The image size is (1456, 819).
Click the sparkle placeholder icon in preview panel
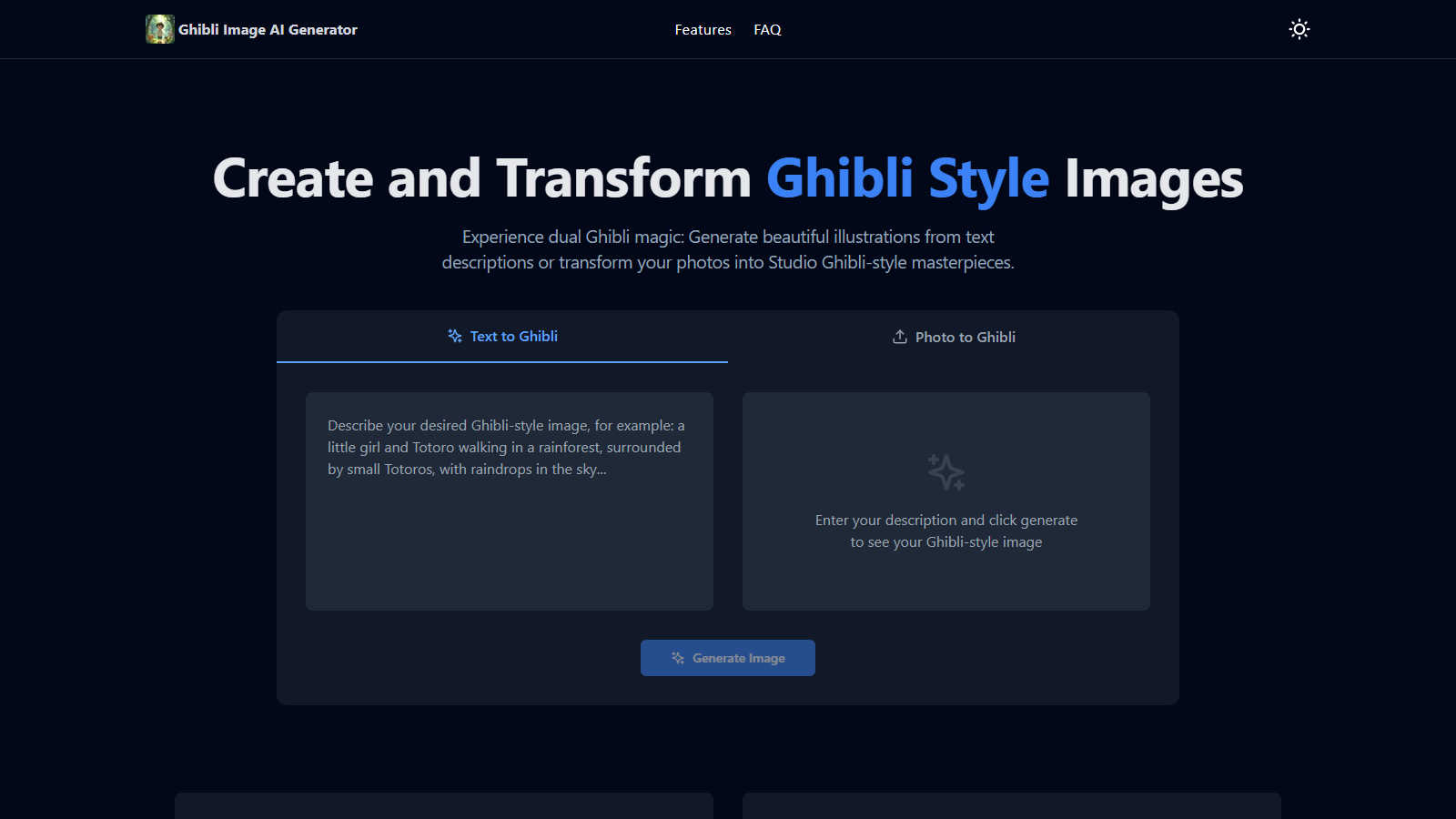click(x=946, y=472)
